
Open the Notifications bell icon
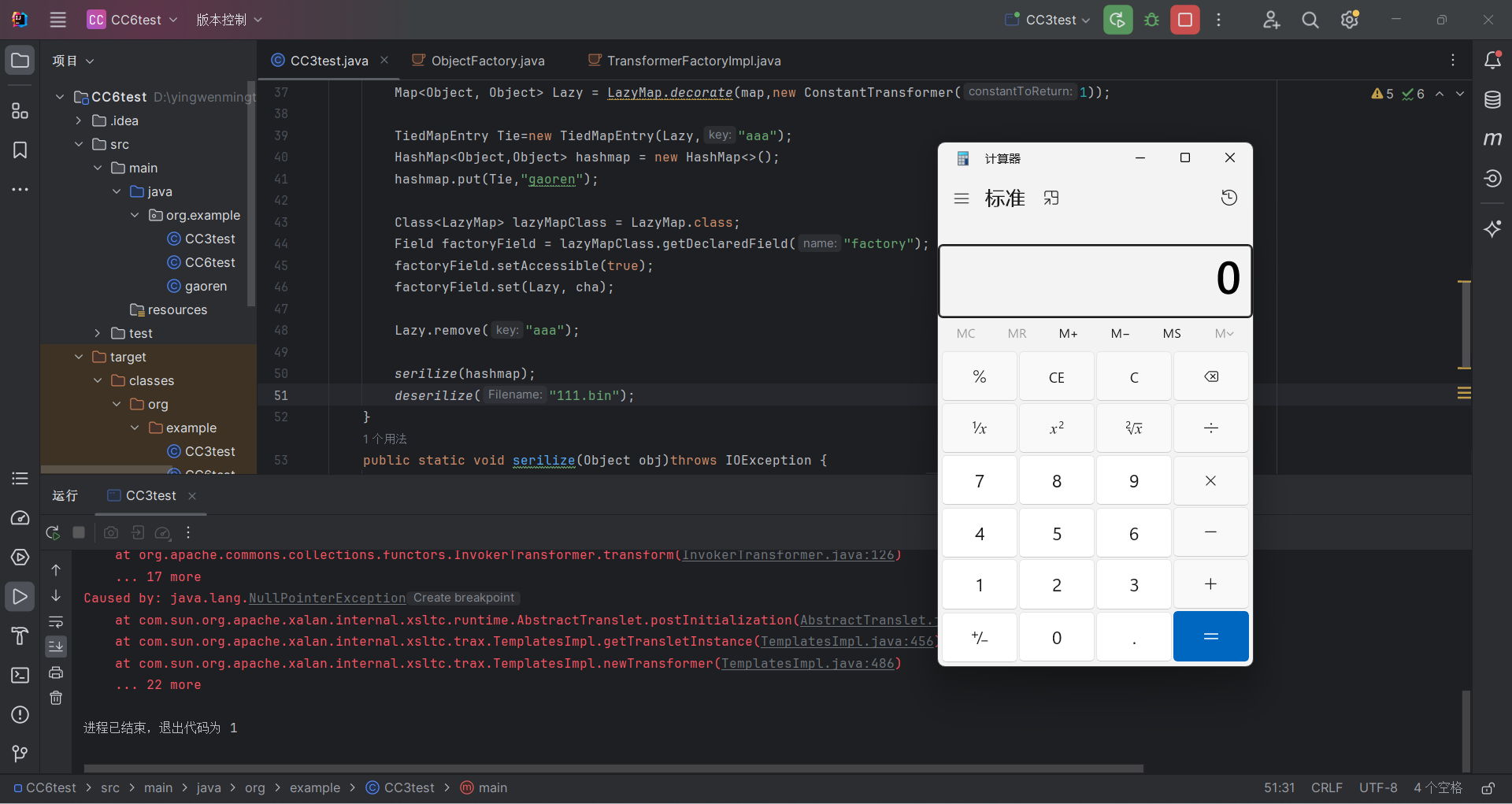pyautogui.click(x=1492, y=61)
